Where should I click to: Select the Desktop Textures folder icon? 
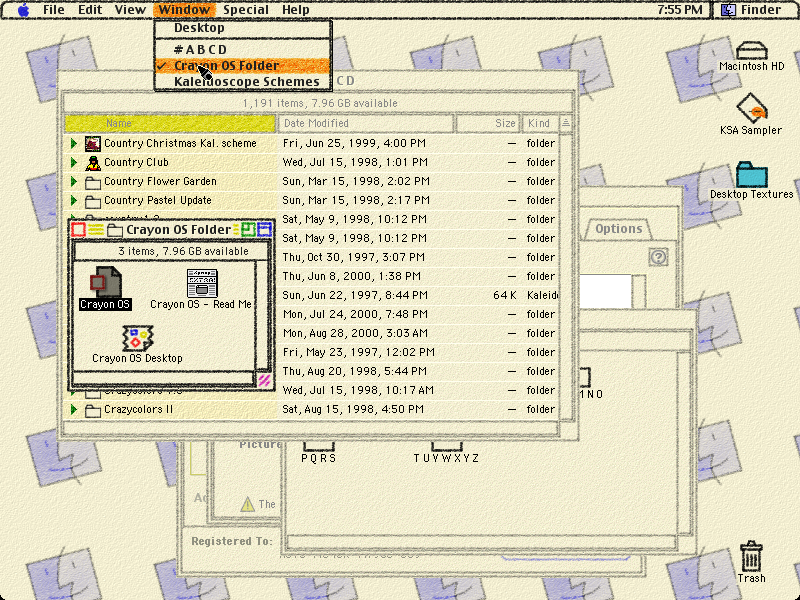coord(752,174)
